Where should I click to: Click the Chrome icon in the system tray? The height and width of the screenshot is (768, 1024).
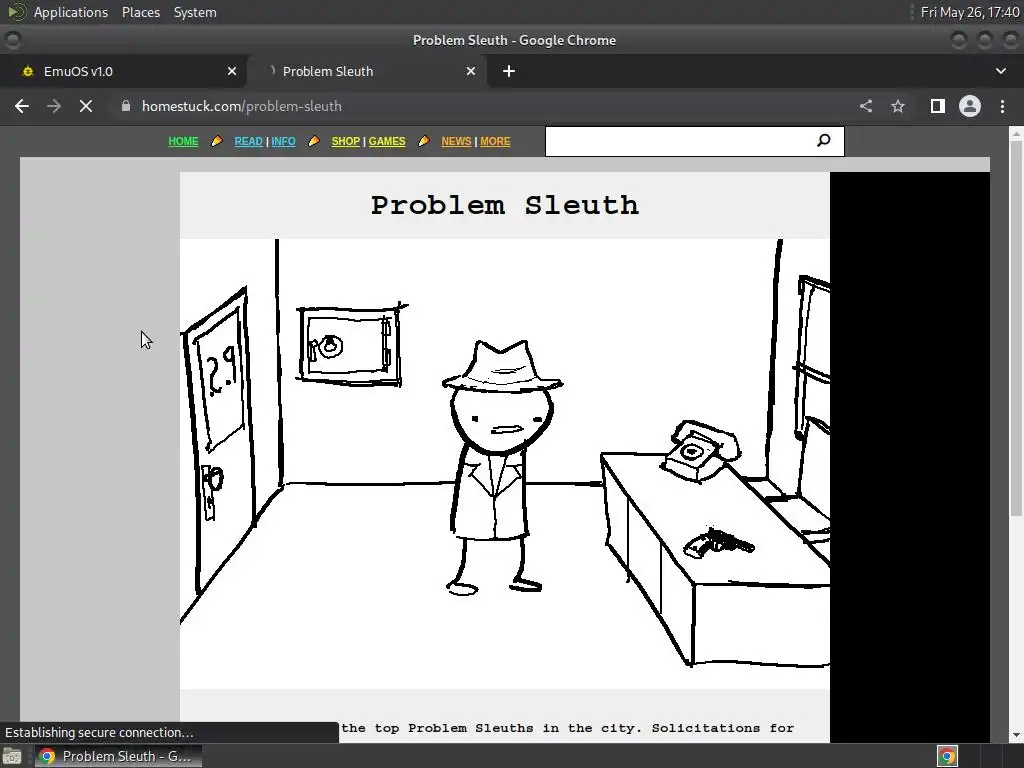coord(947,756)
